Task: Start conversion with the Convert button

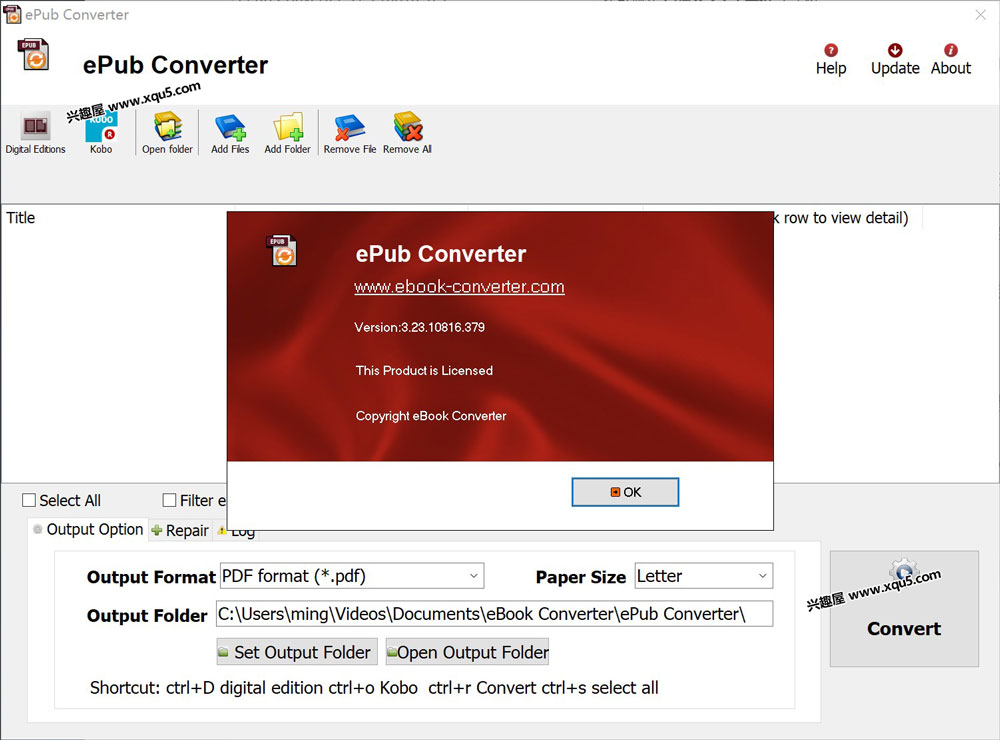Action: (x=904, y=609)
